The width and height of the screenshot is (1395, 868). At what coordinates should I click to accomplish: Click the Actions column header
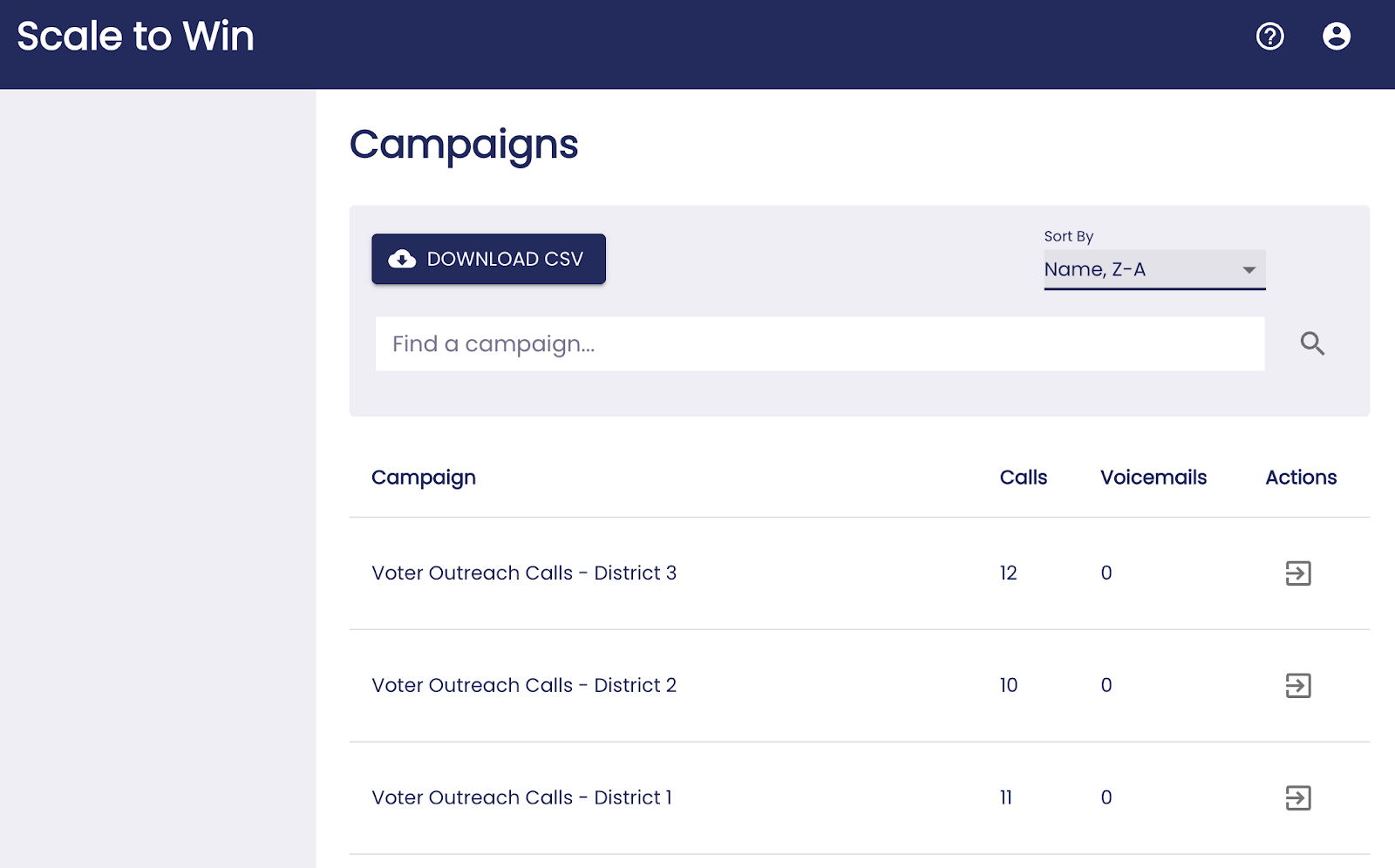coord(1301,478)
